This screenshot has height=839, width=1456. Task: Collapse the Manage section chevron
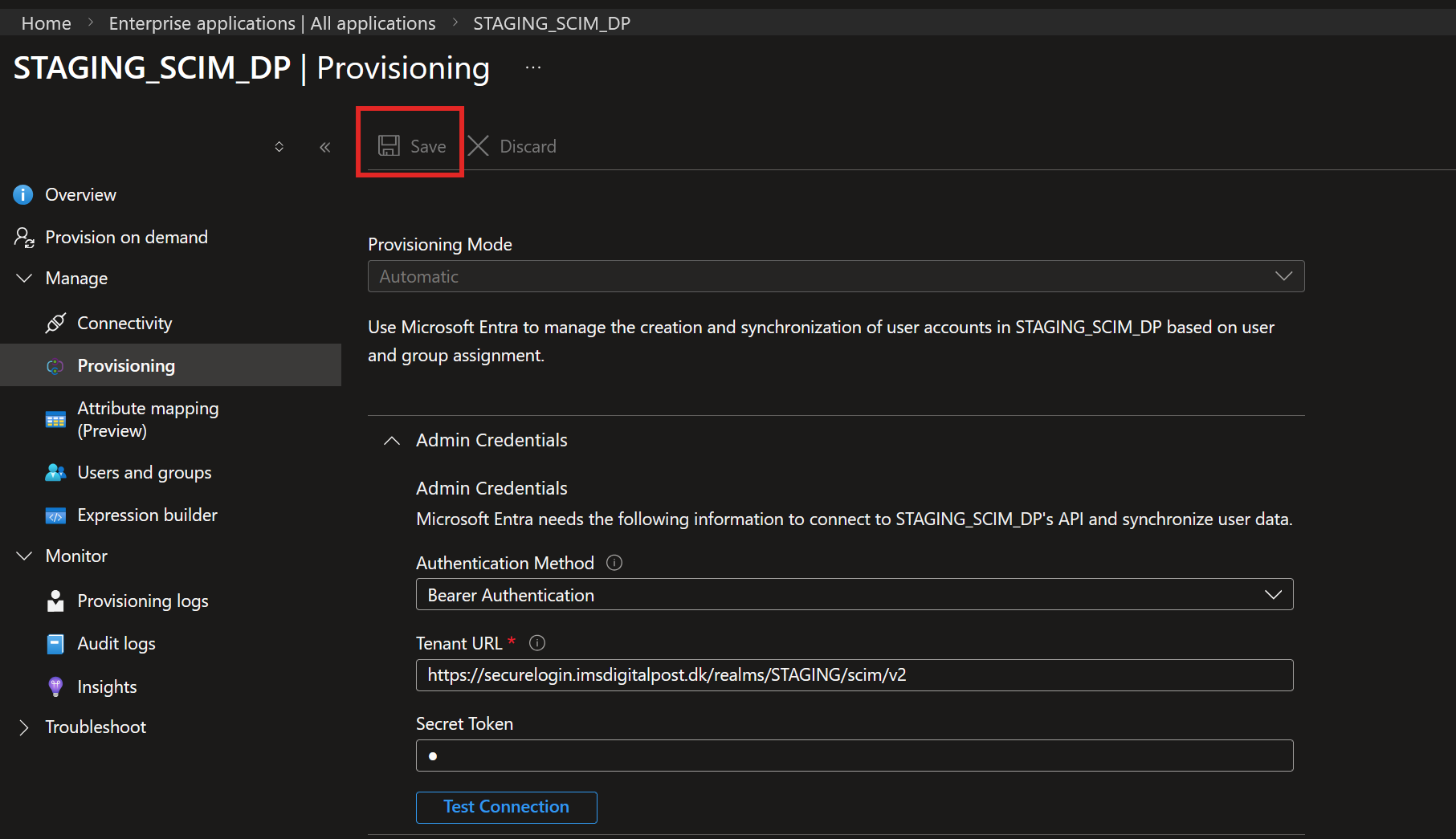[24, 278]
